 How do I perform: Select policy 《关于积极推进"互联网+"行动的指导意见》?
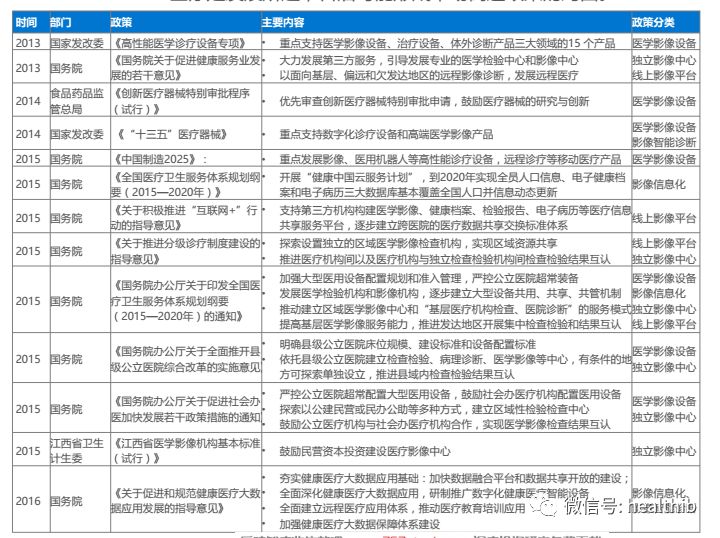click(185, 218)
